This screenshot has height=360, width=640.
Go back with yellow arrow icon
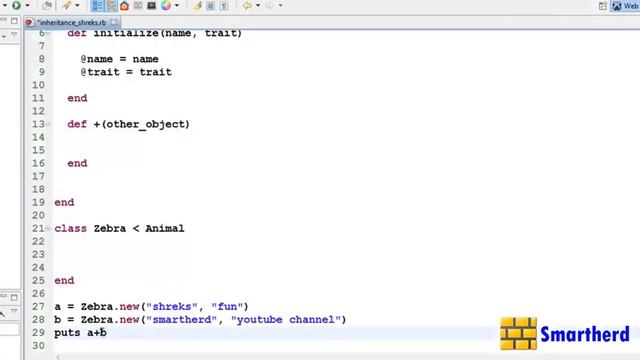pyautogui.click(x=247, y=5)
